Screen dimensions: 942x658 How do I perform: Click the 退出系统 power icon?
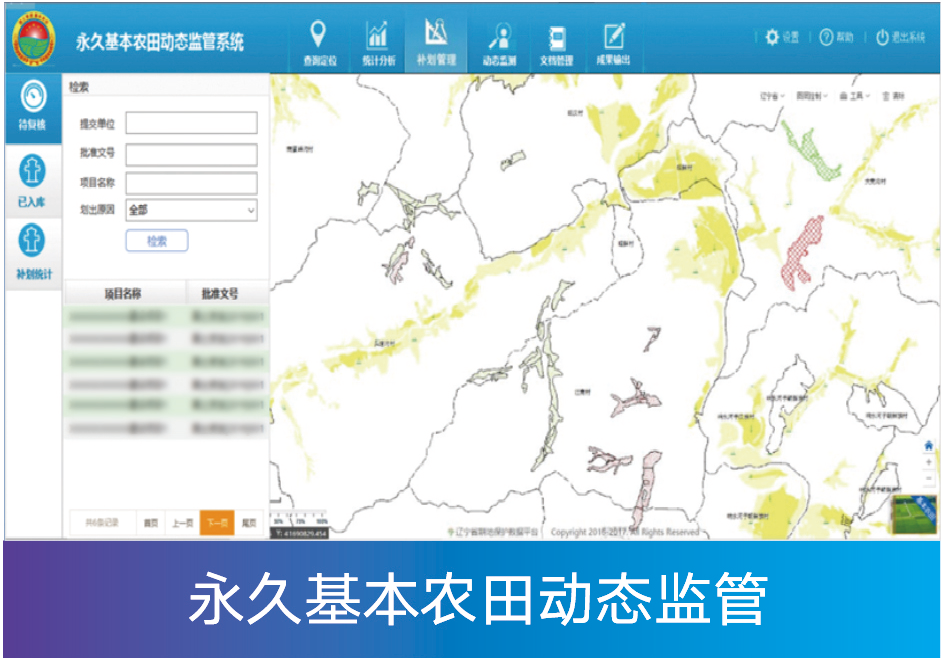(x=882, y=37)
